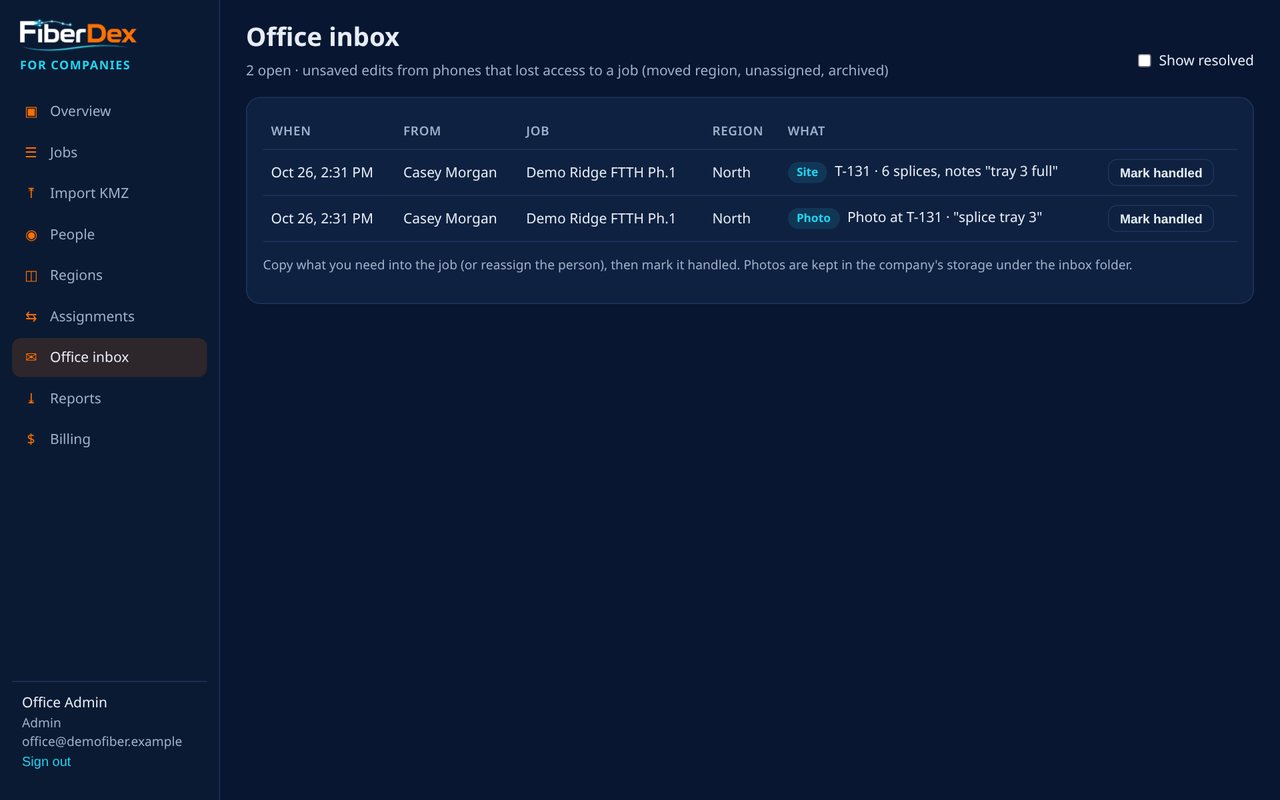Viewport: 1280px width, 800px height.
Task: Sign out of Office Admin account
Action: [x=46, y=762]
